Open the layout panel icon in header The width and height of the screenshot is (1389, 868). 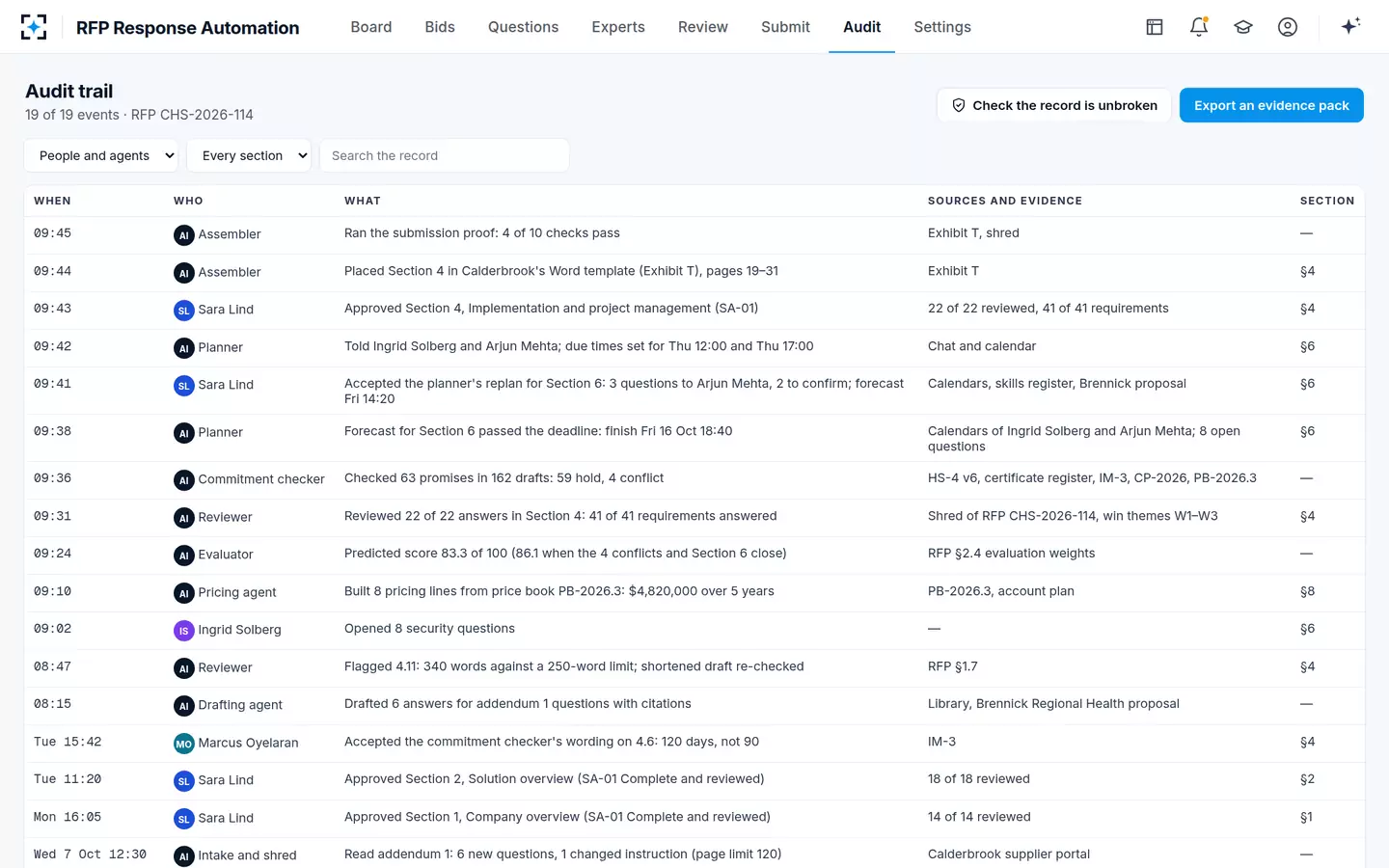(1155, 27)
